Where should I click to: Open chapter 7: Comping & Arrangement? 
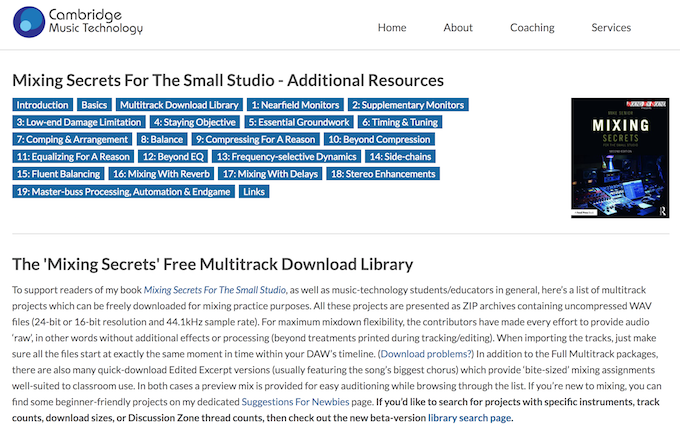[72, 140]
